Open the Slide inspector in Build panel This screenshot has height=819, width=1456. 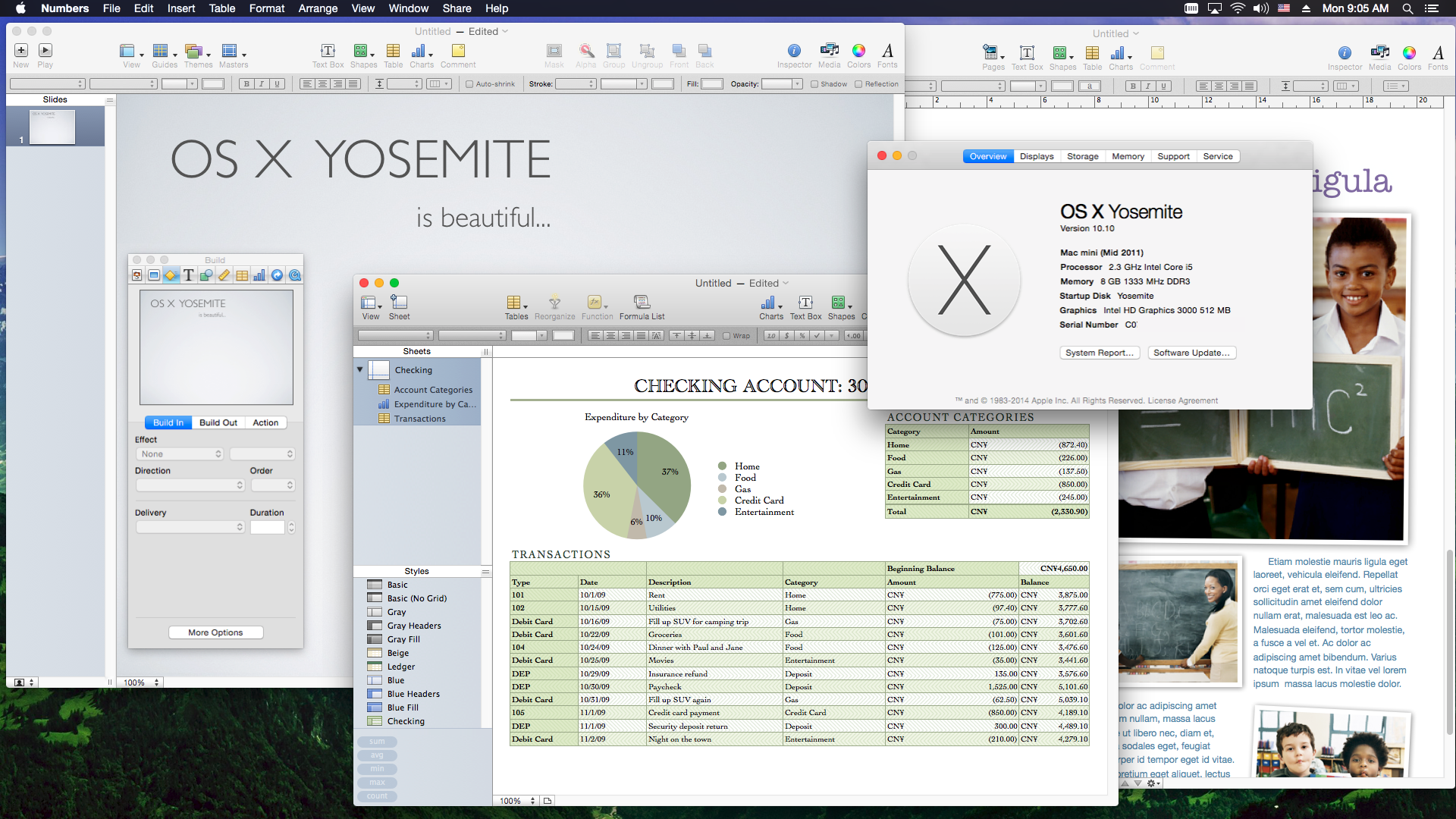[x=154, y=275]
